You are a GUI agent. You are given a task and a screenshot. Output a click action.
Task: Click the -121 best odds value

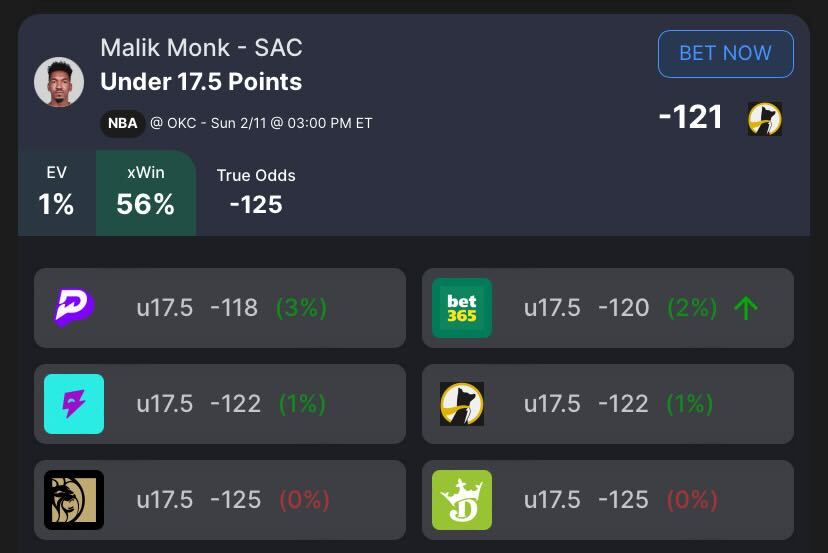690,117
